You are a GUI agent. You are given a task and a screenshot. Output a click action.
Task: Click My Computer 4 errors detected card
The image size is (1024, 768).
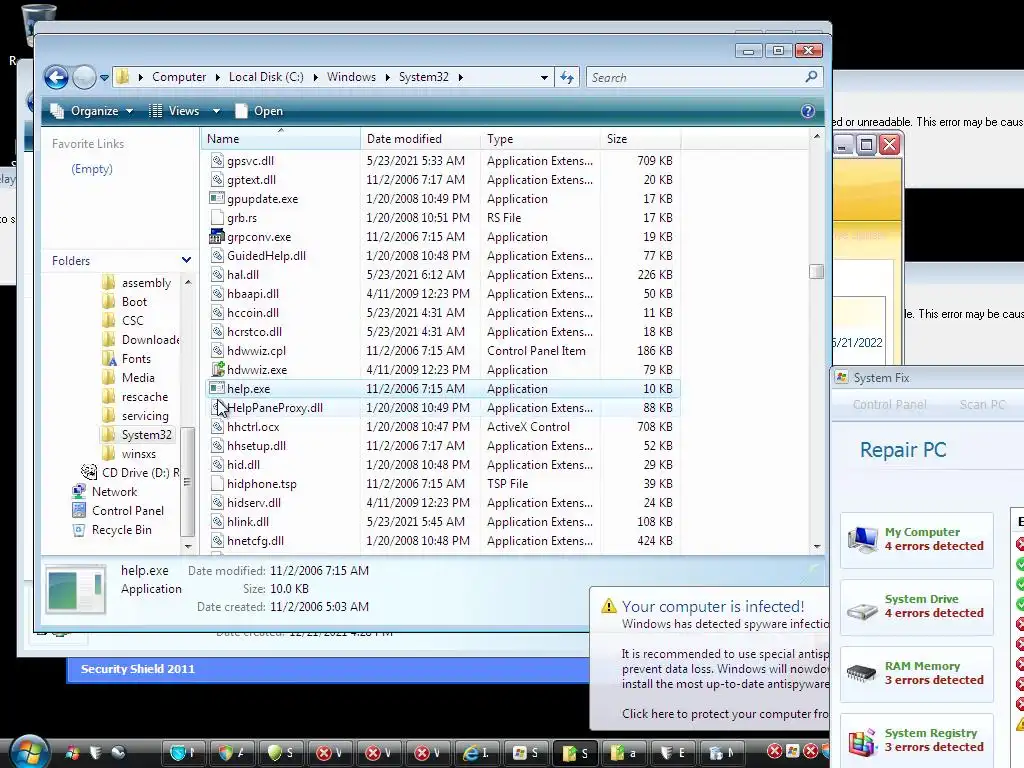[x=916, y=539]
